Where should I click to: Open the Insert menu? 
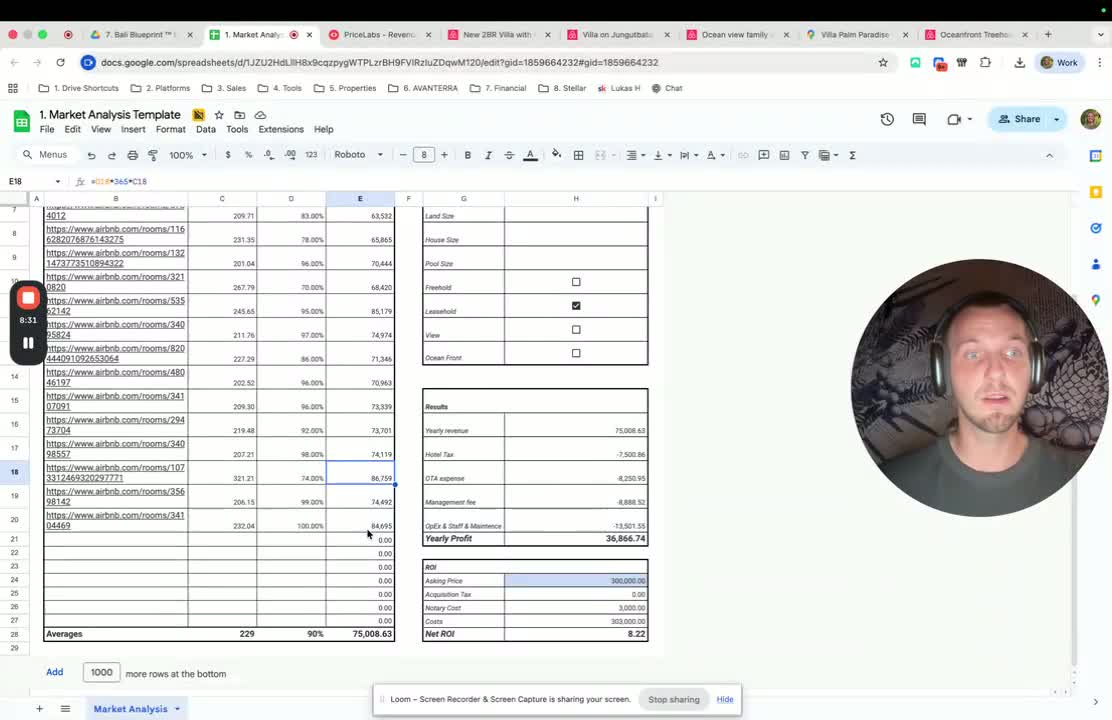coord(133,129)
